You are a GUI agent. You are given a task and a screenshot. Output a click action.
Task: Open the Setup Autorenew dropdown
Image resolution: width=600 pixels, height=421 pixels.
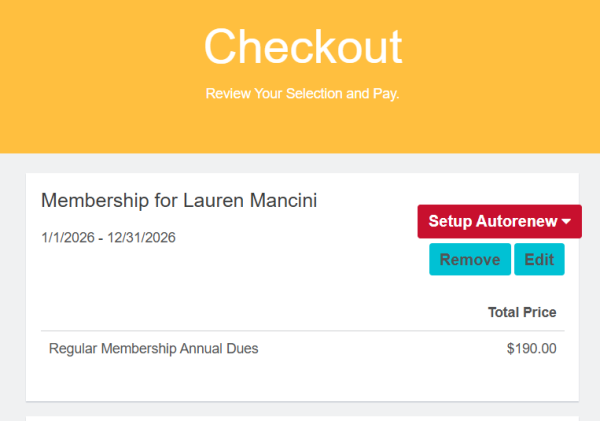(498, 221)
